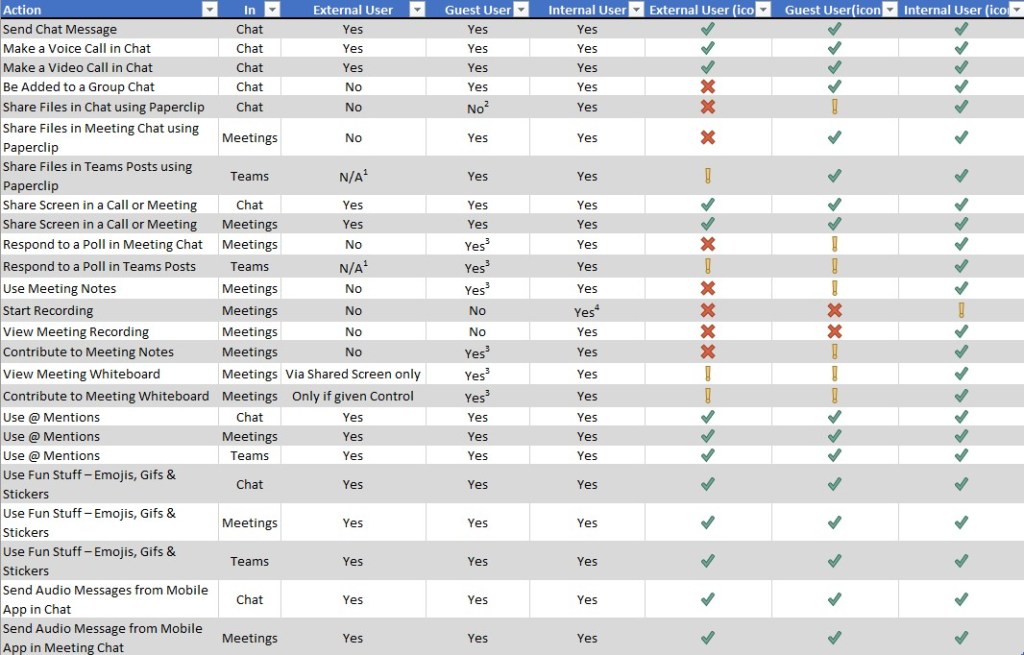Click Guest User red X in View Meeting Recording row
1024x655 pixels.
(x=834, y=332)
